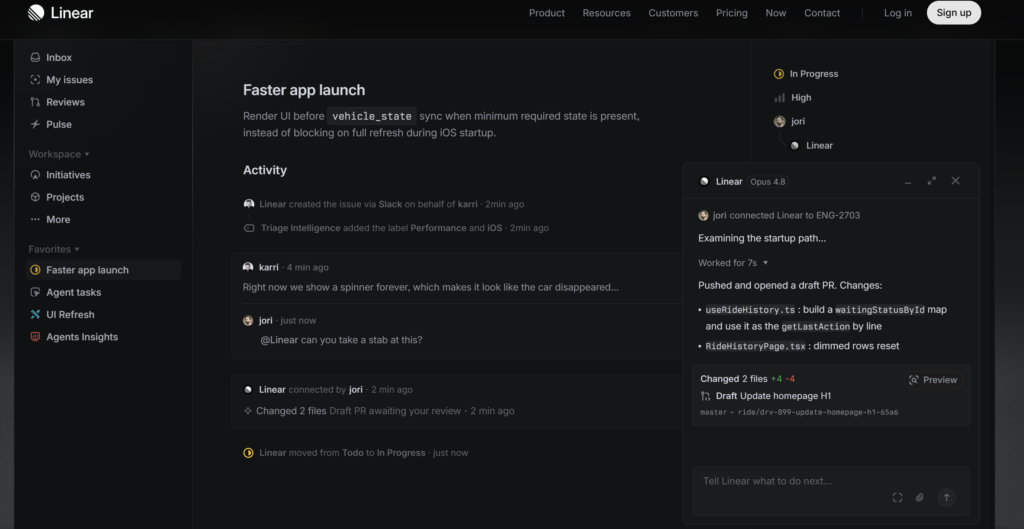Click the send arrow button in chat
Image resolution: width=1024 pixels, height=529 pixels.
point(946,498)
